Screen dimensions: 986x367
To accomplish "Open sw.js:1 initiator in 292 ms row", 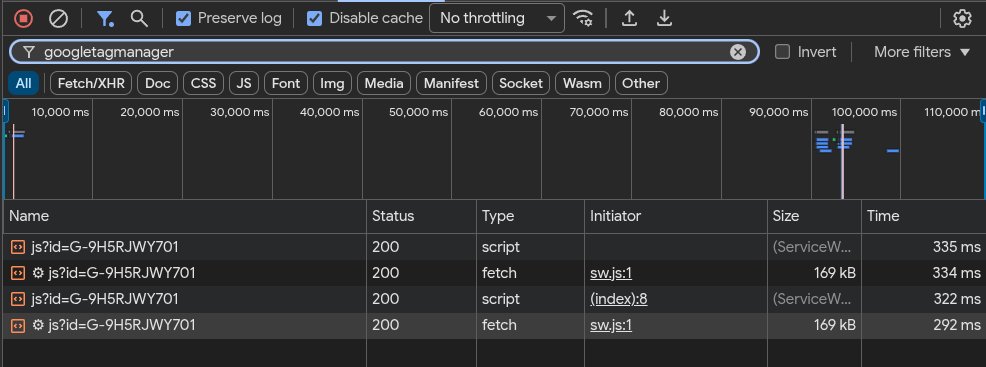I will (x=611, y=325).
